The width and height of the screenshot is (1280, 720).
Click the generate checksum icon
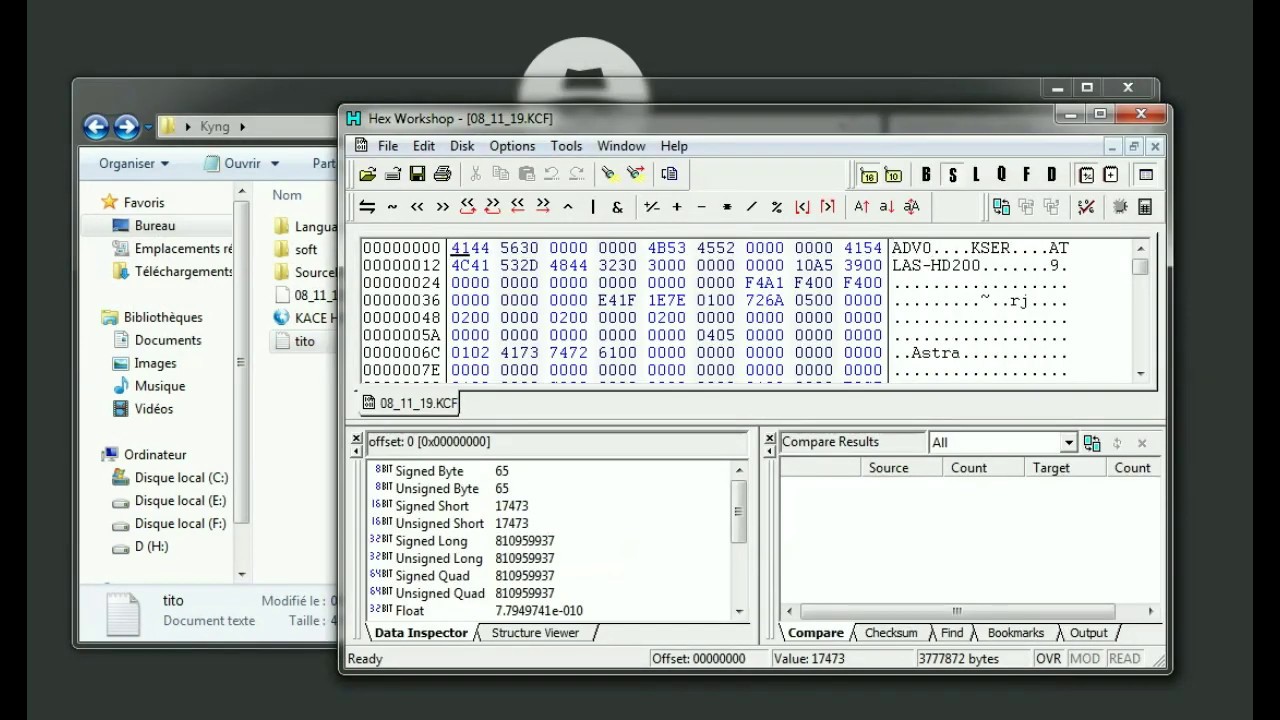coord(1086,207)
